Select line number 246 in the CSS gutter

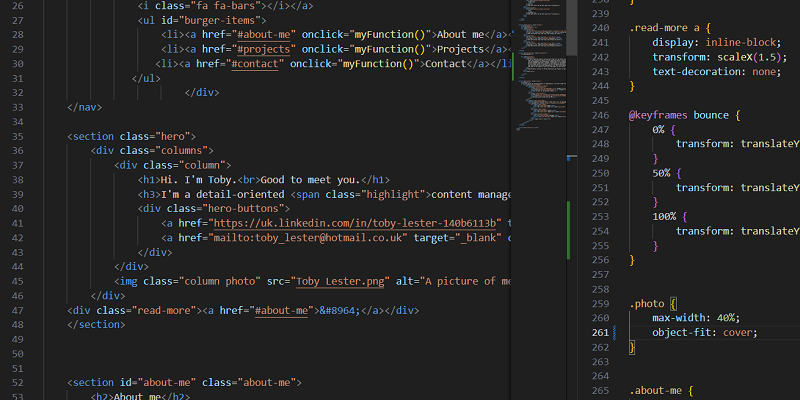click(x=600, y=115)
